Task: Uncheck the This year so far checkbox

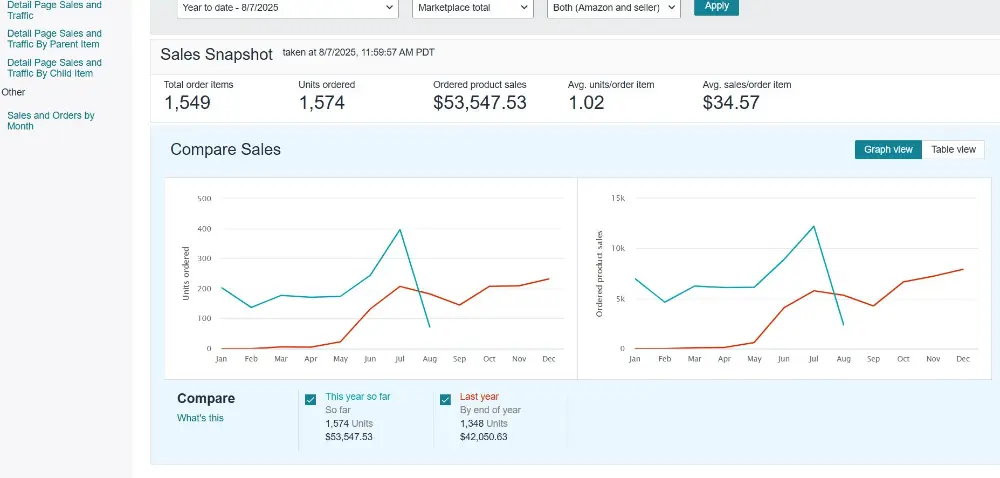Action: 311,400
